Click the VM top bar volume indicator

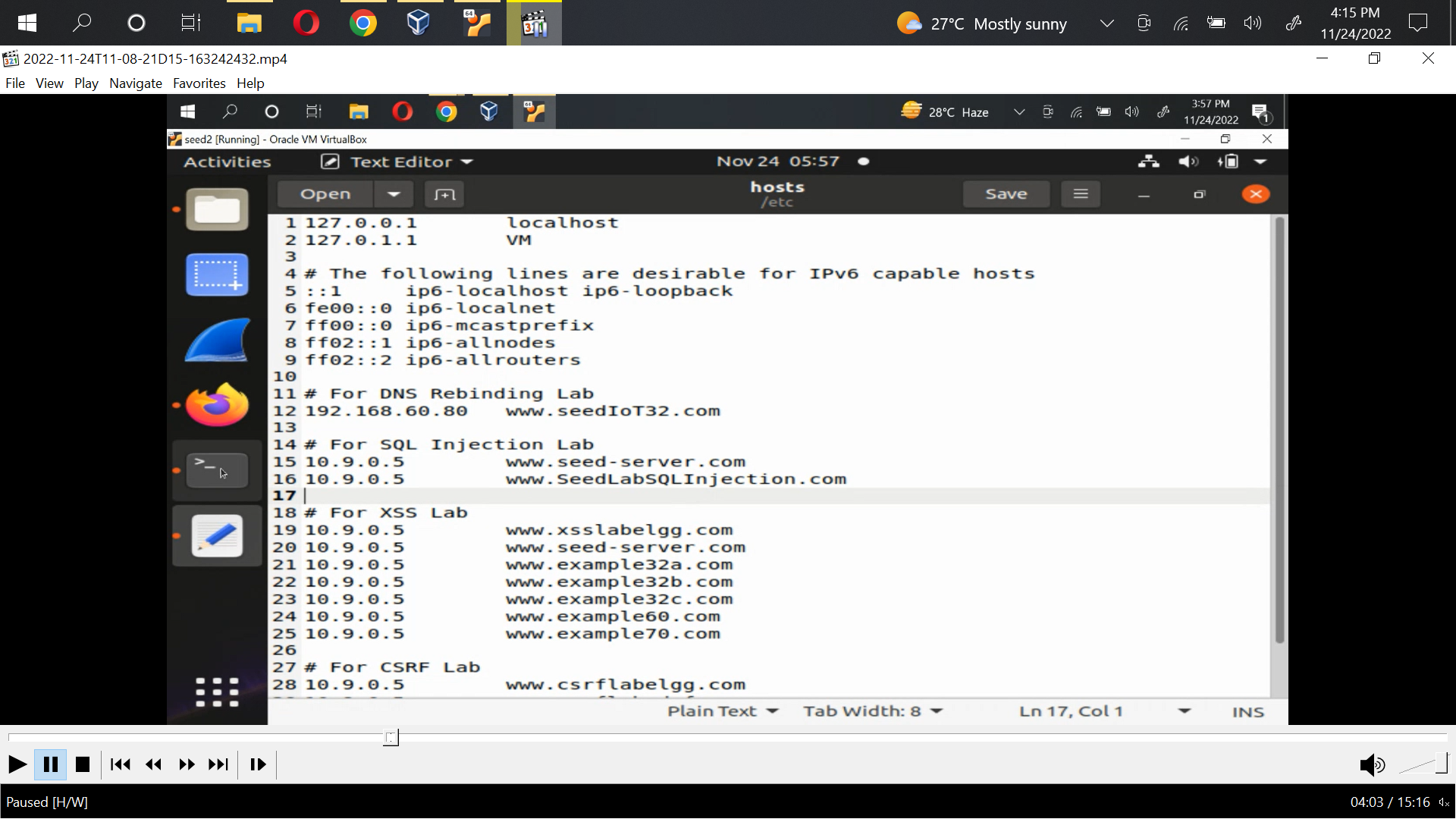(x=1188, y=162)
